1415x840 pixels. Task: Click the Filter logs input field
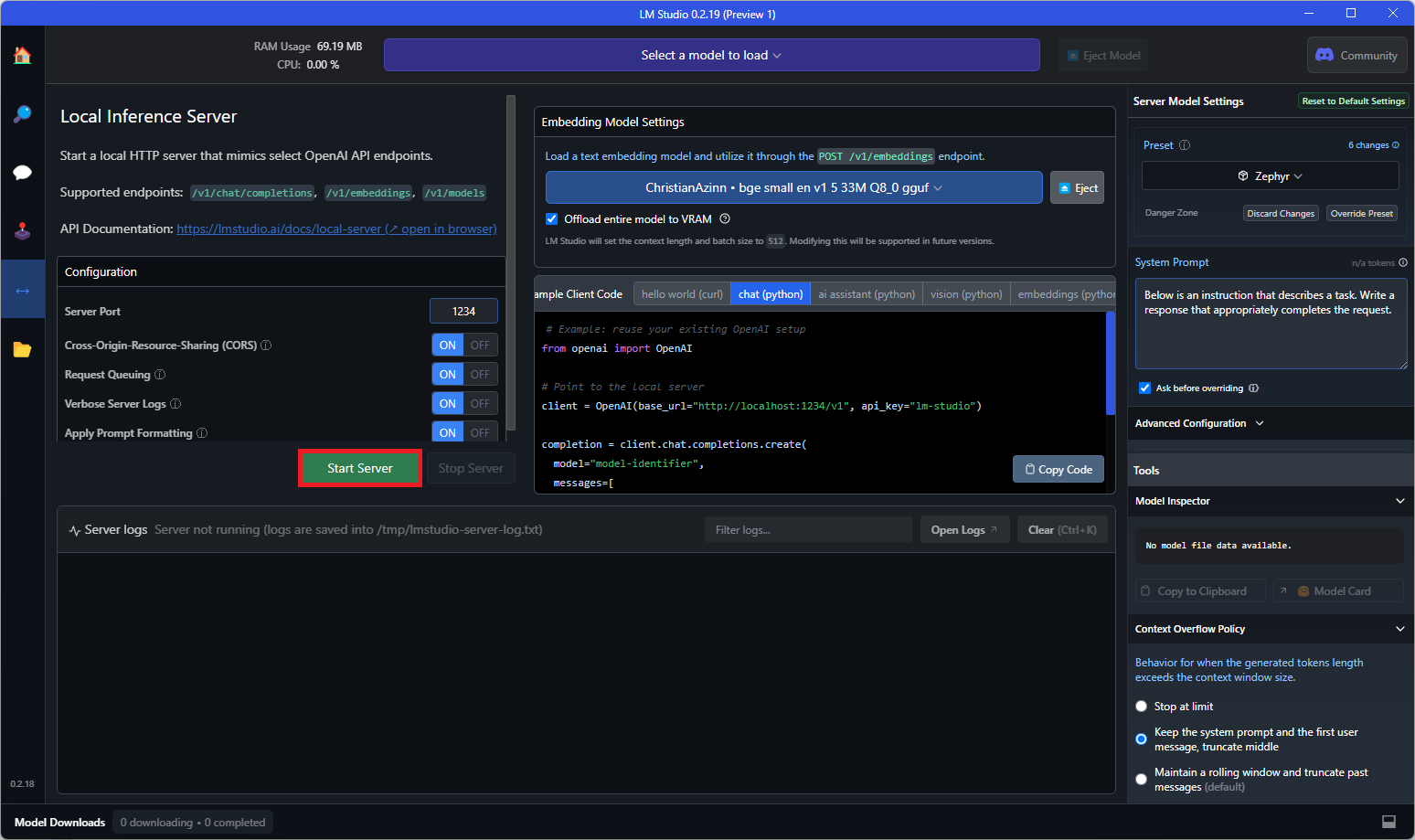tap(807, 530)
